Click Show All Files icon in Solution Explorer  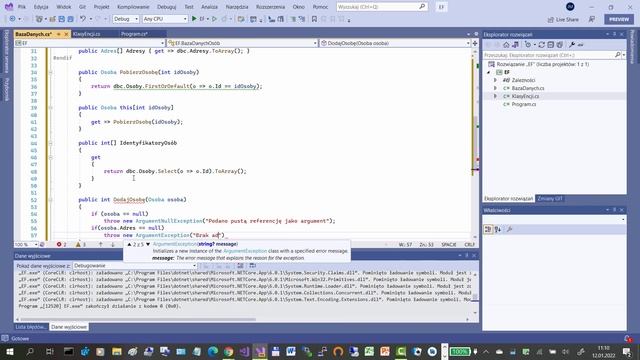pos(560,44)
